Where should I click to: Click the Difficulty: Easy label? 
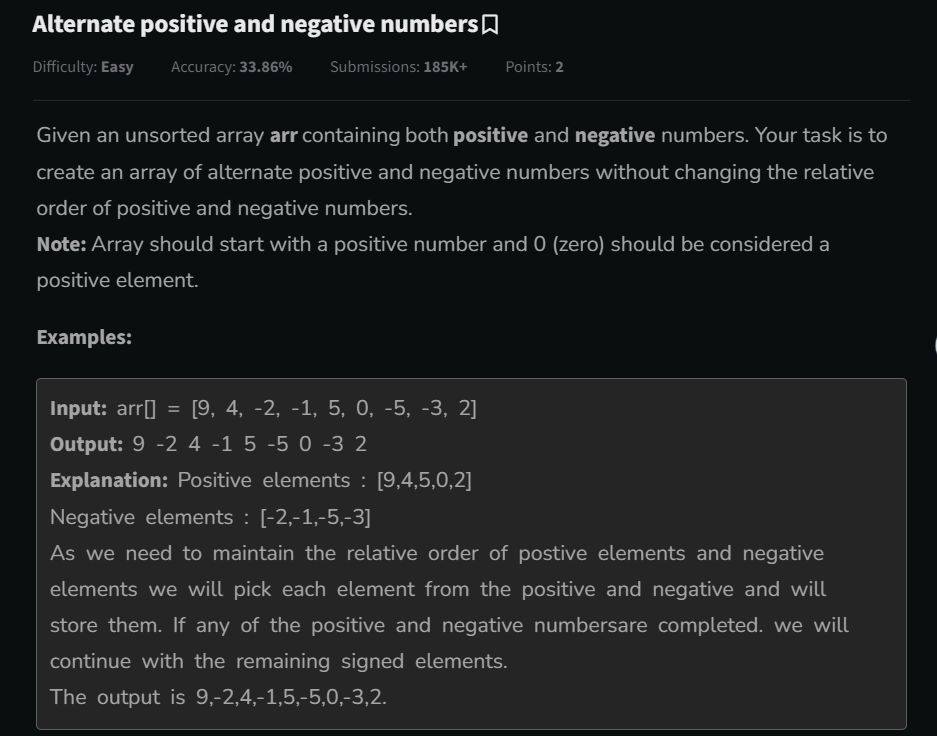(83, 66)
